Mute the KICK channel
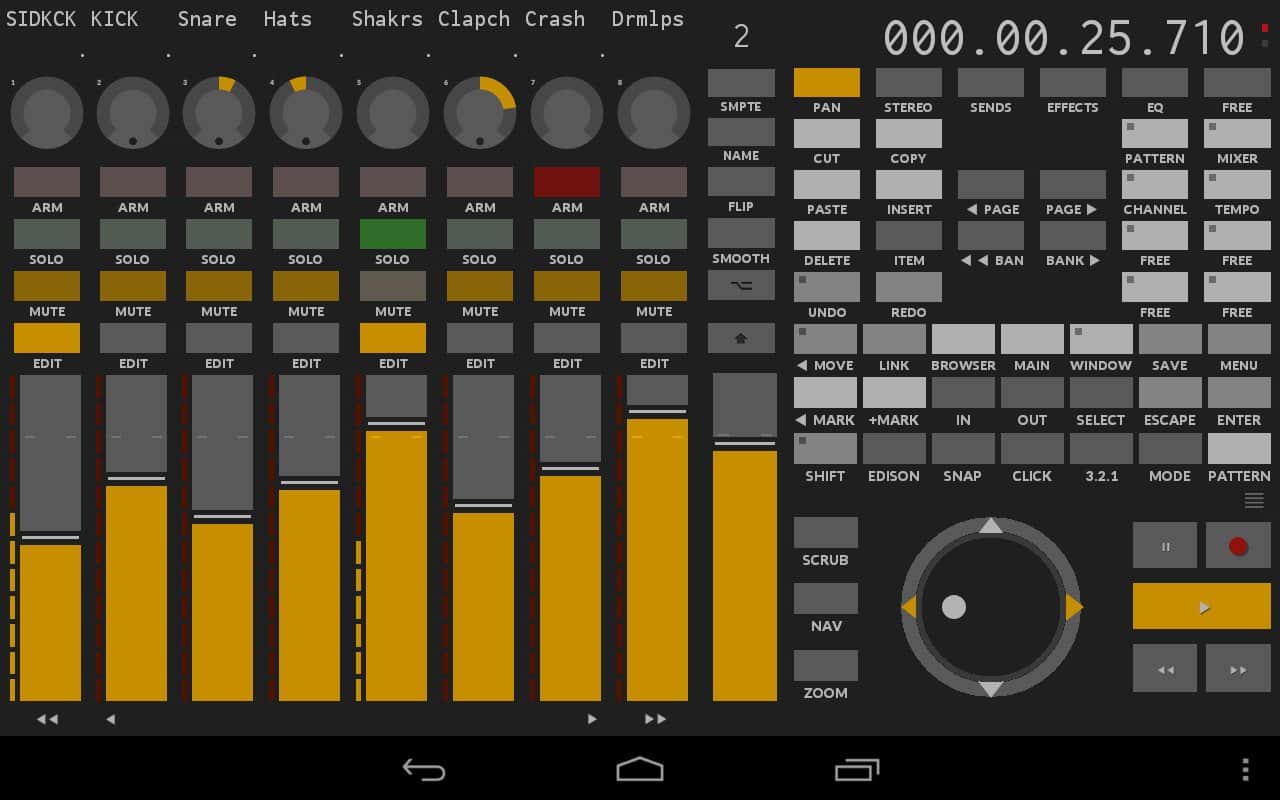Image resolution: width=1280 pixels, height=800 pixels. 133,287
